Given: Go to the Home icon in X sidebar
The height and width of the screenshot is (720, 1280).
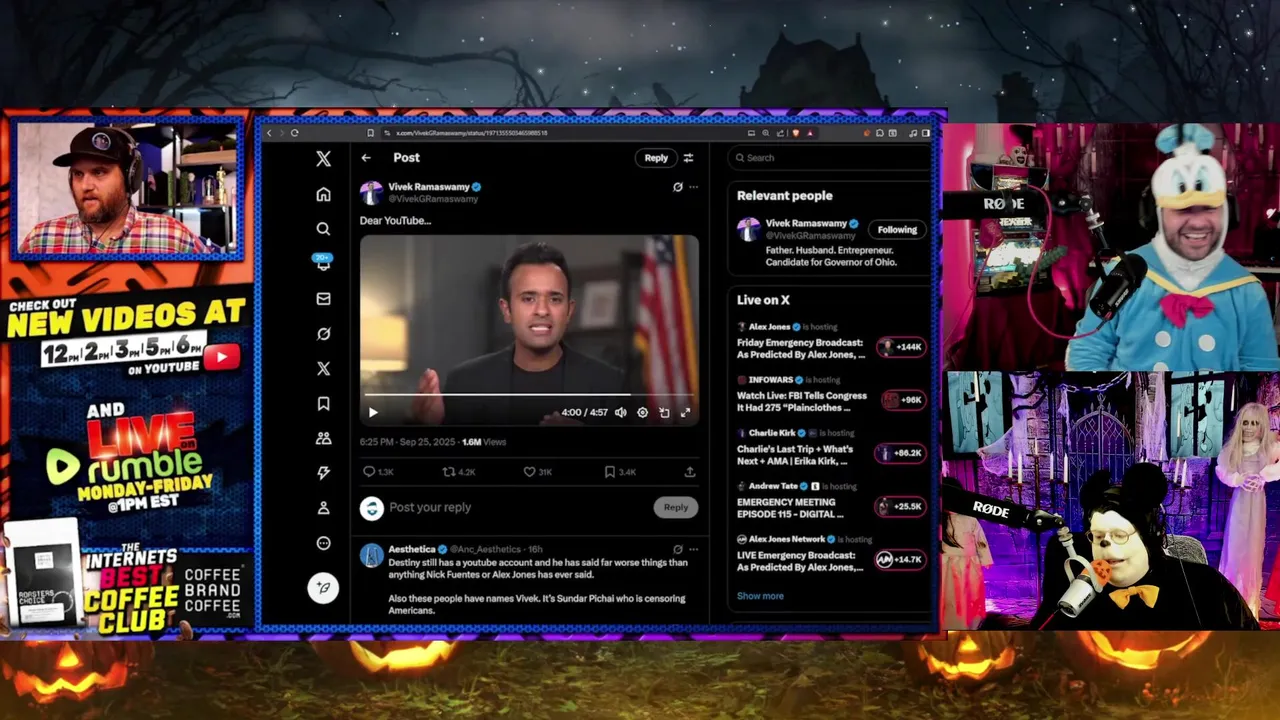Looking at the screenshot, I should (x=323, y=194).
